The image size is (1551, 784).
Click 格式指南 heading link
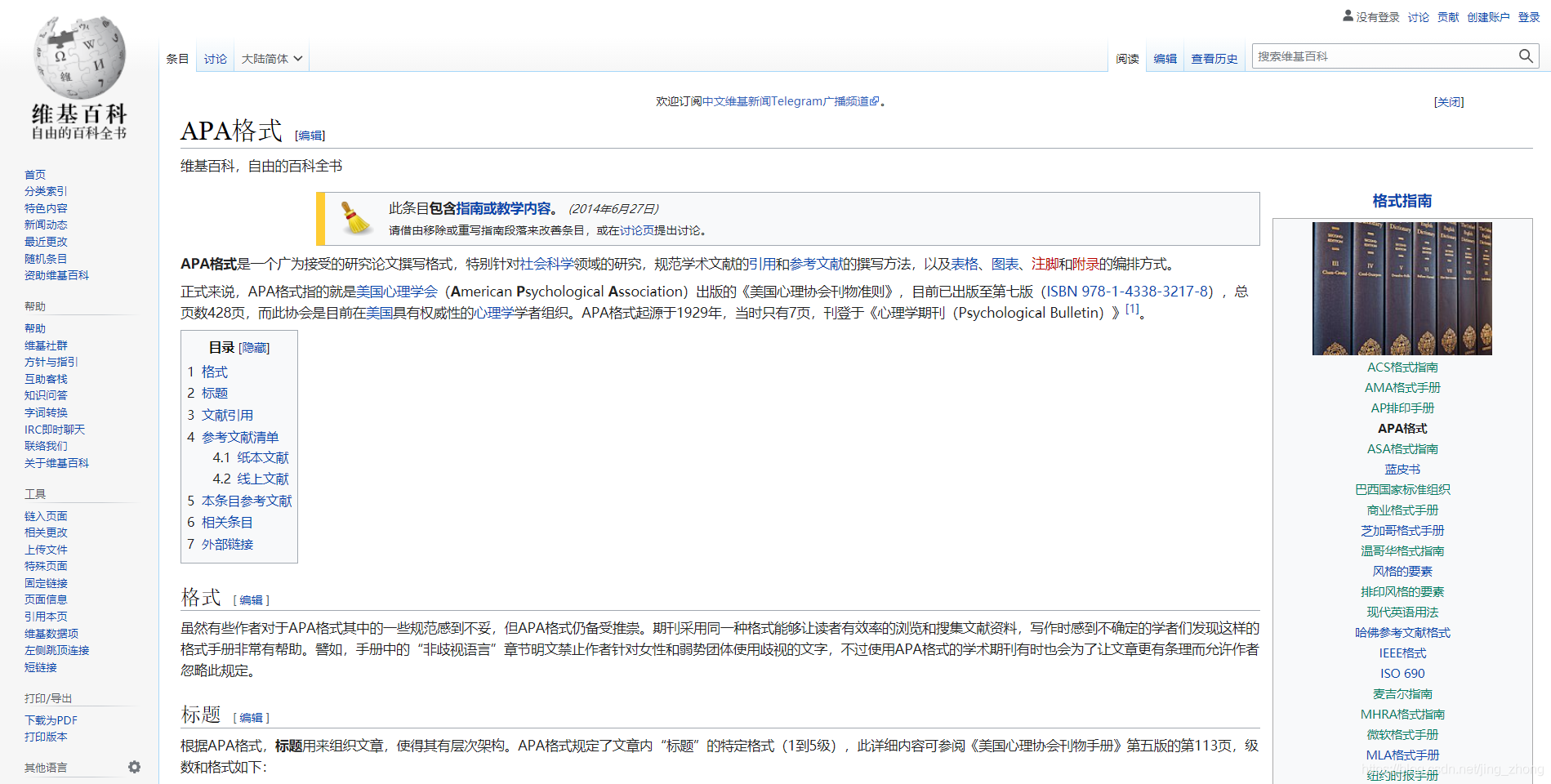click(1402, 201)
